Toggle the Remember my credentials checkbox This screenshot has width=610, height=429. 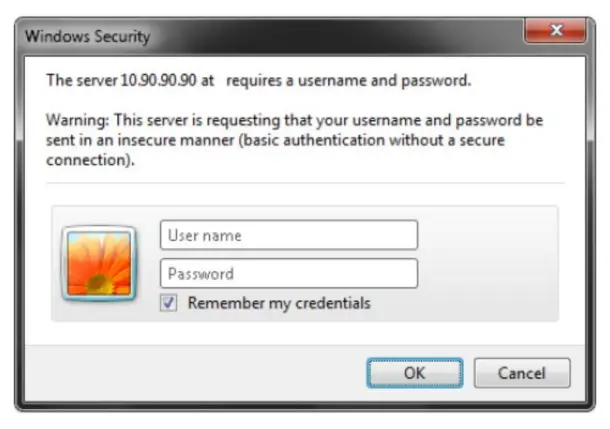pyautogui.click(x=170, y=303)
